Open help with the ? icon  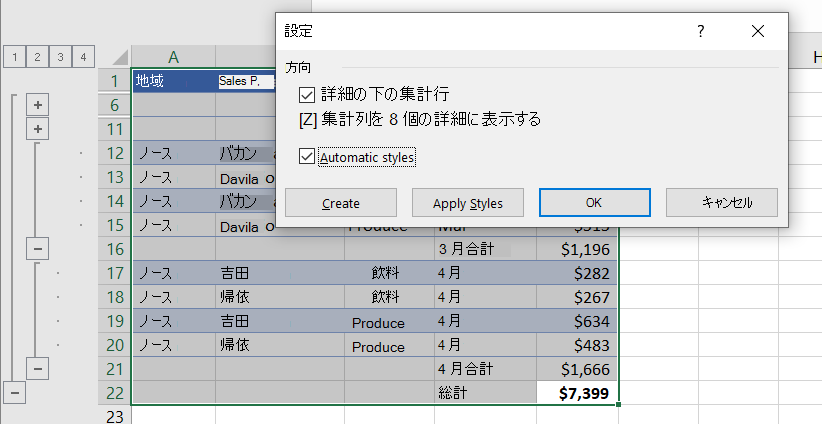[701, 31]
